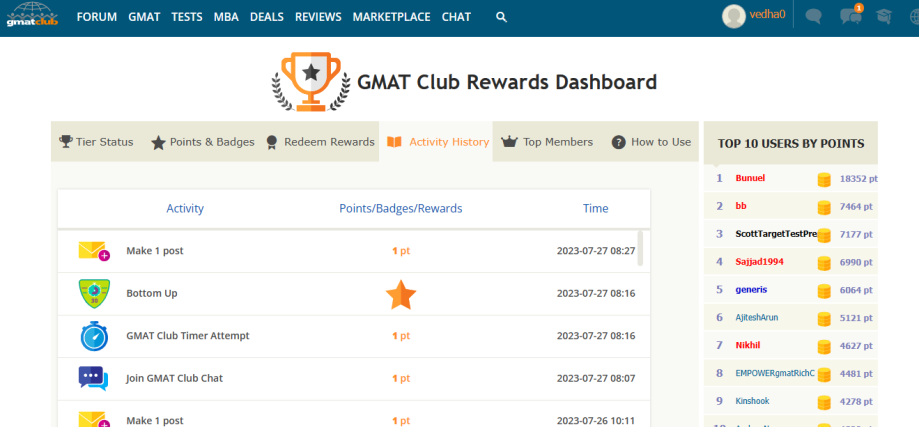Switch to Points & Badges tab

[x=203, y=142]
